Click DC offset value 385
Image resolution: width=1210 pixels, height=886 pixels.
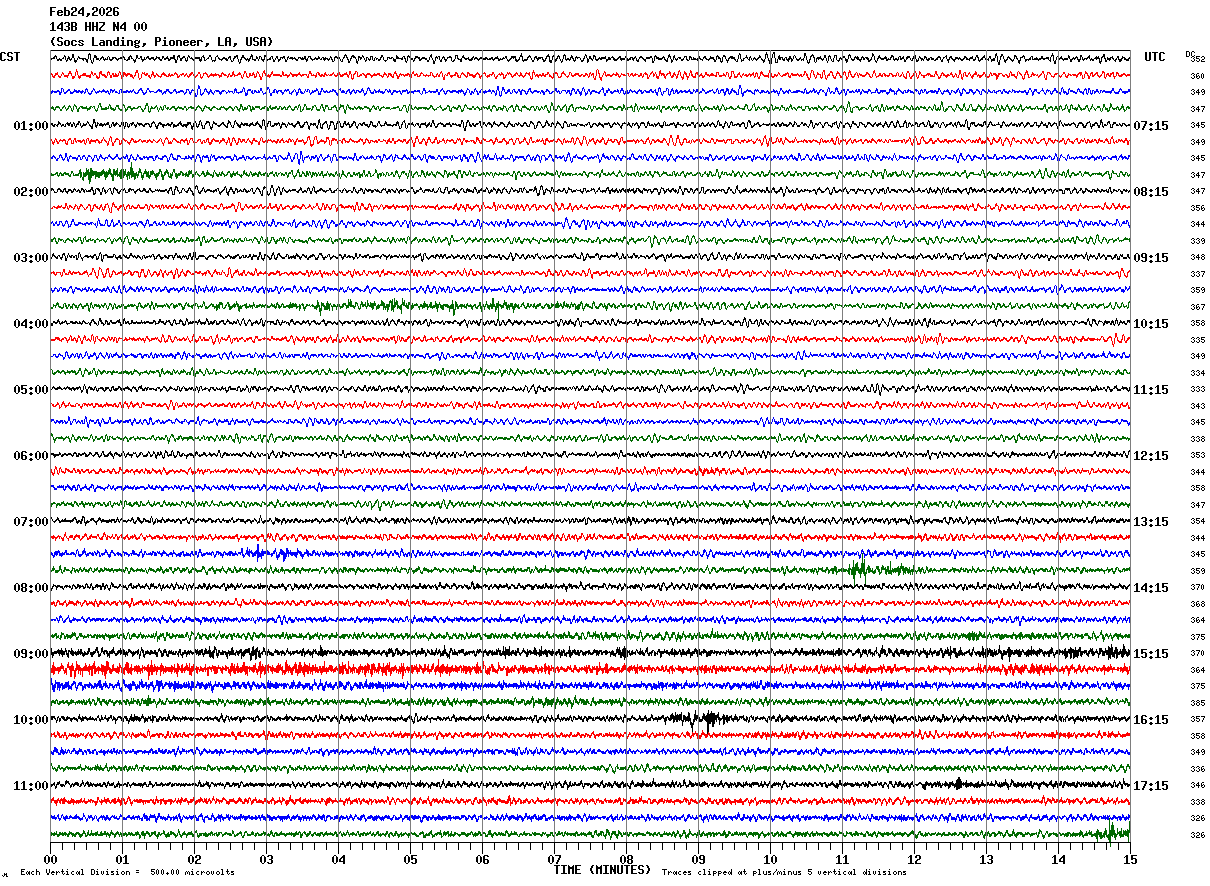[x=1197, y=703]
